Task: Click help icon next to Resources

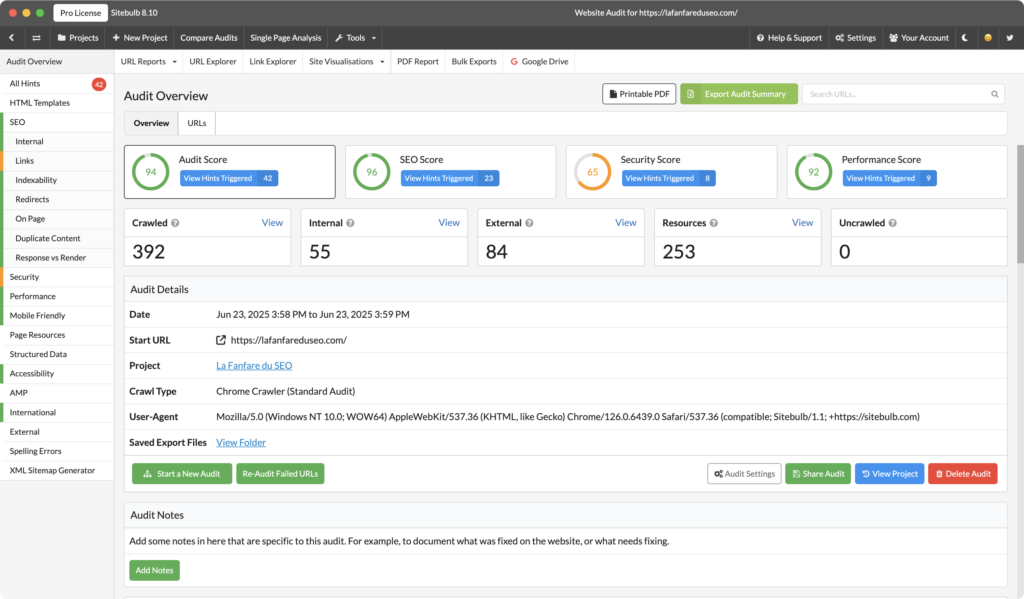Action: (714, 223)
